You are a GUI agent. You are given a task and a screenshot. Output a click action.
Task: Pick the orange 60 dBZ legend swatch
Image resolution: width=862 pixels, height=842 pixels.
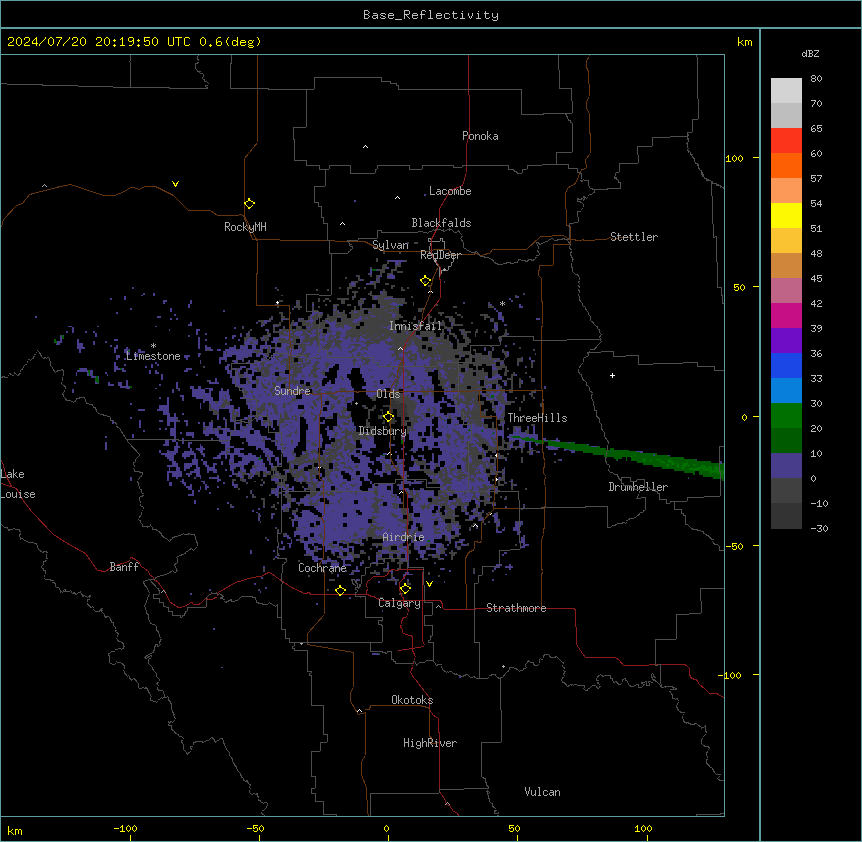pyautogui.click(x=786, y=165)
